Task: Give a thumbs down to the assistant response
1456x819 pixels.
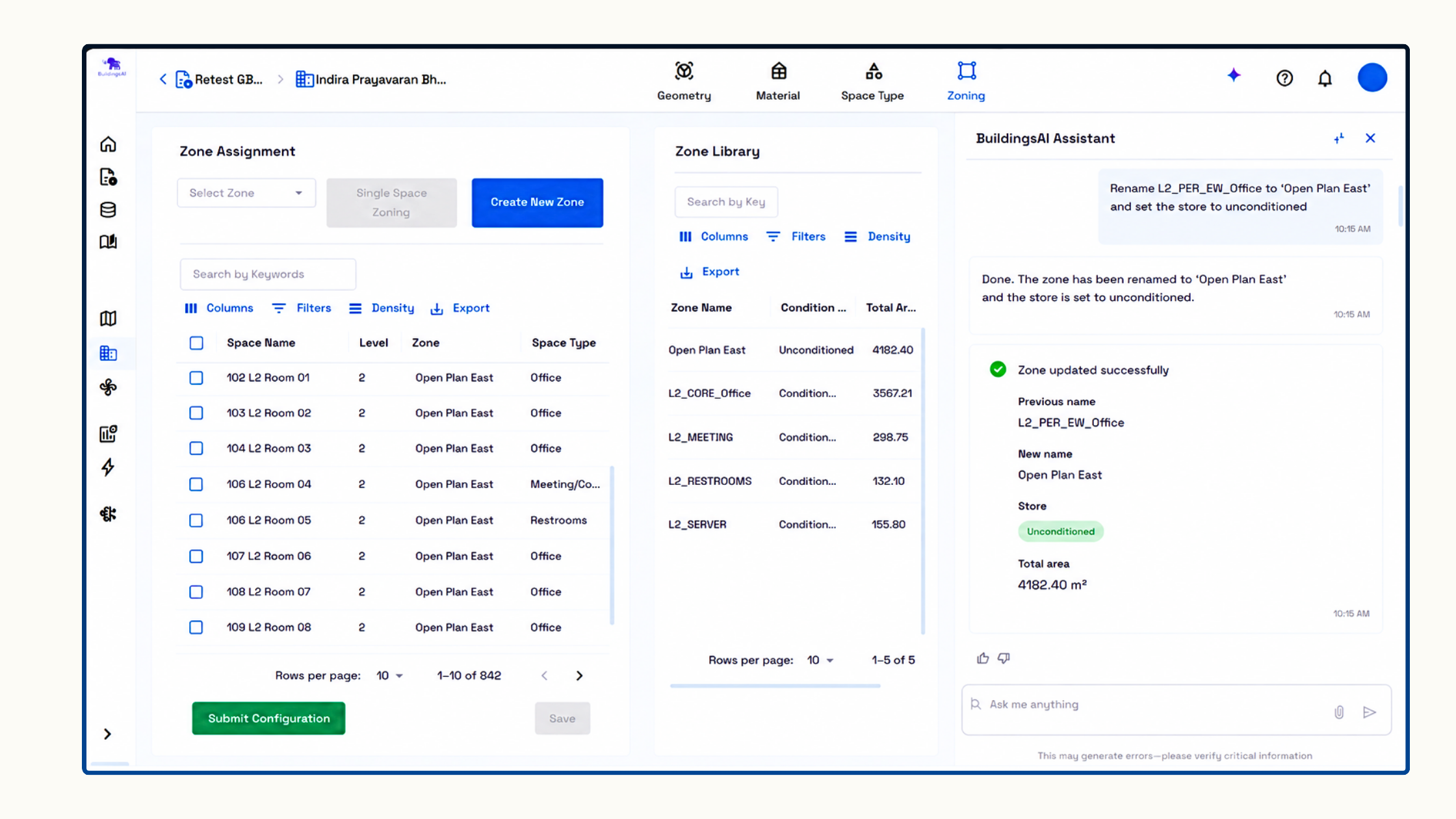Action: pos(1004,658)
